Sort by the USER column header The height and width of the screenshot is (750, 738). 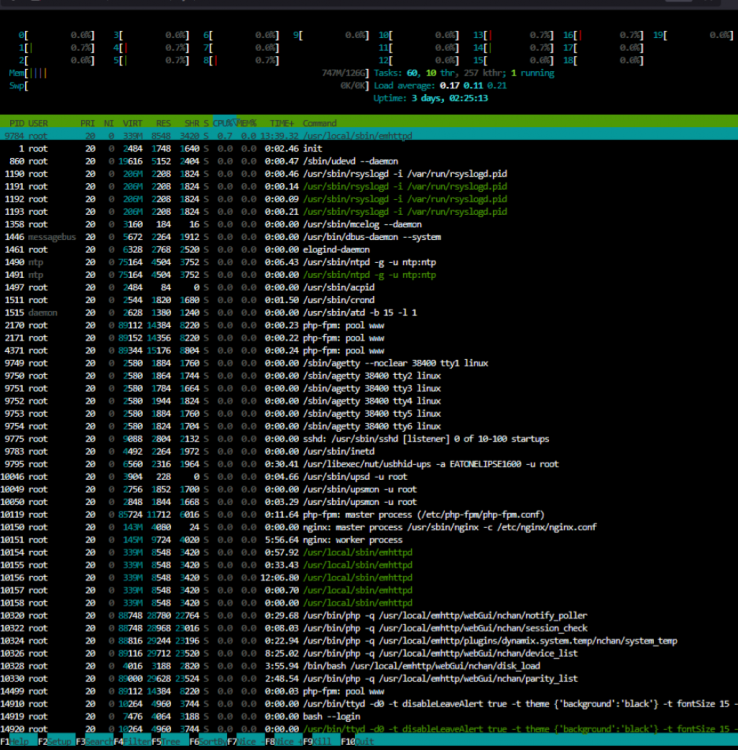38,123
